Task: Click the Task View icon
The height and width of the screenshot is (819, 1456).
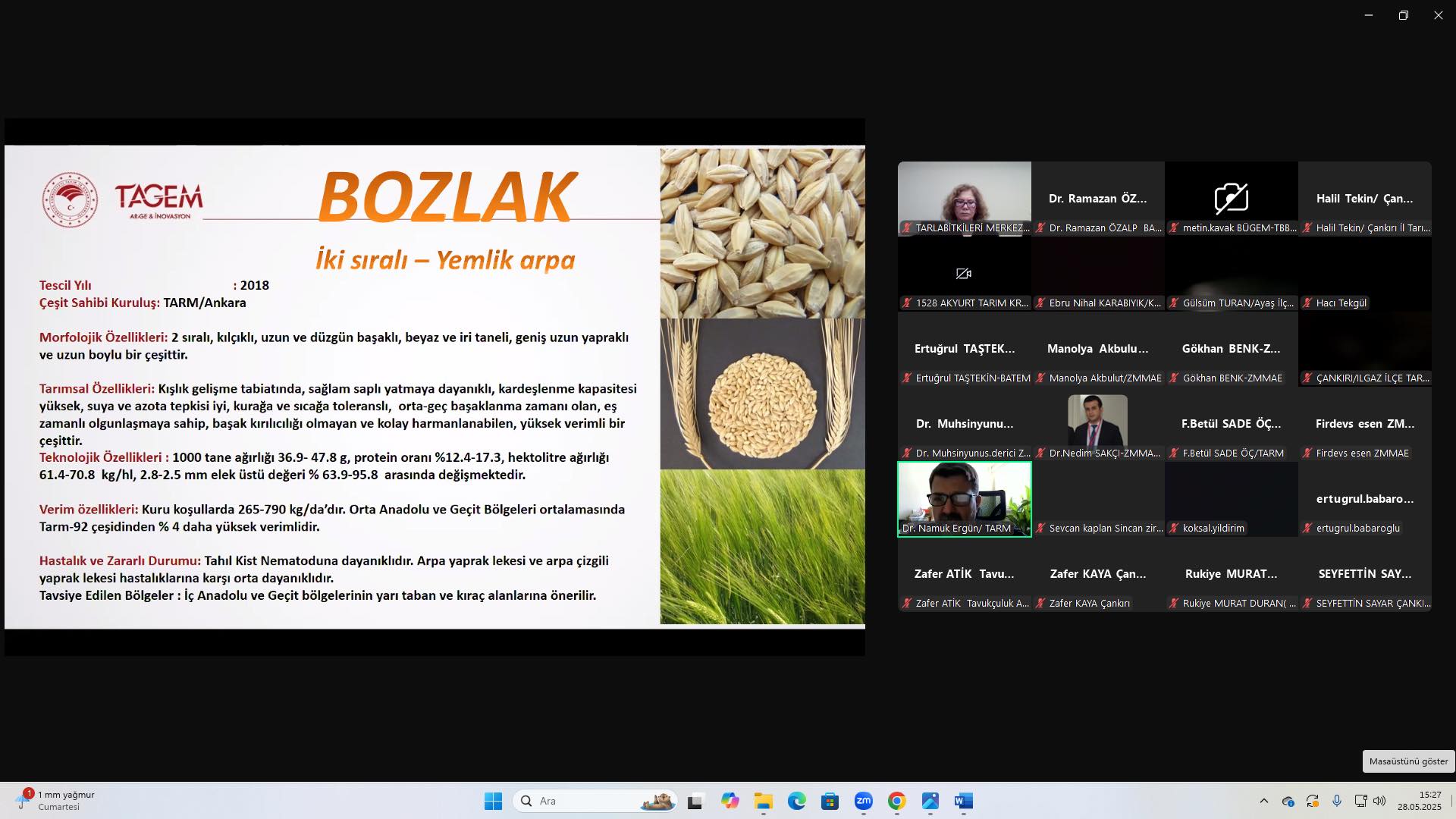Action: click(695, 801)
